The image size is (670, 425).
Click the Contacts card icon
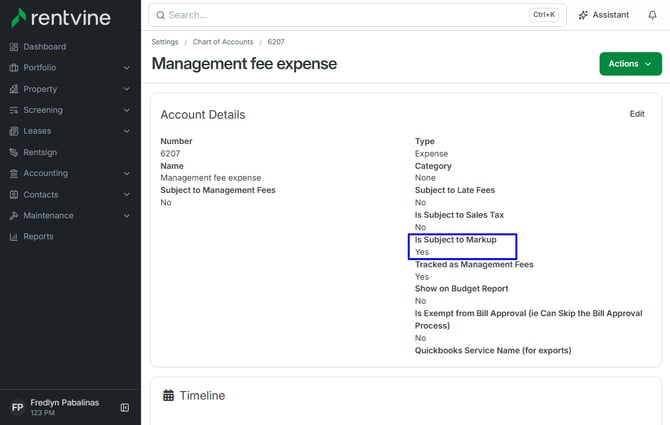(14, 195)
